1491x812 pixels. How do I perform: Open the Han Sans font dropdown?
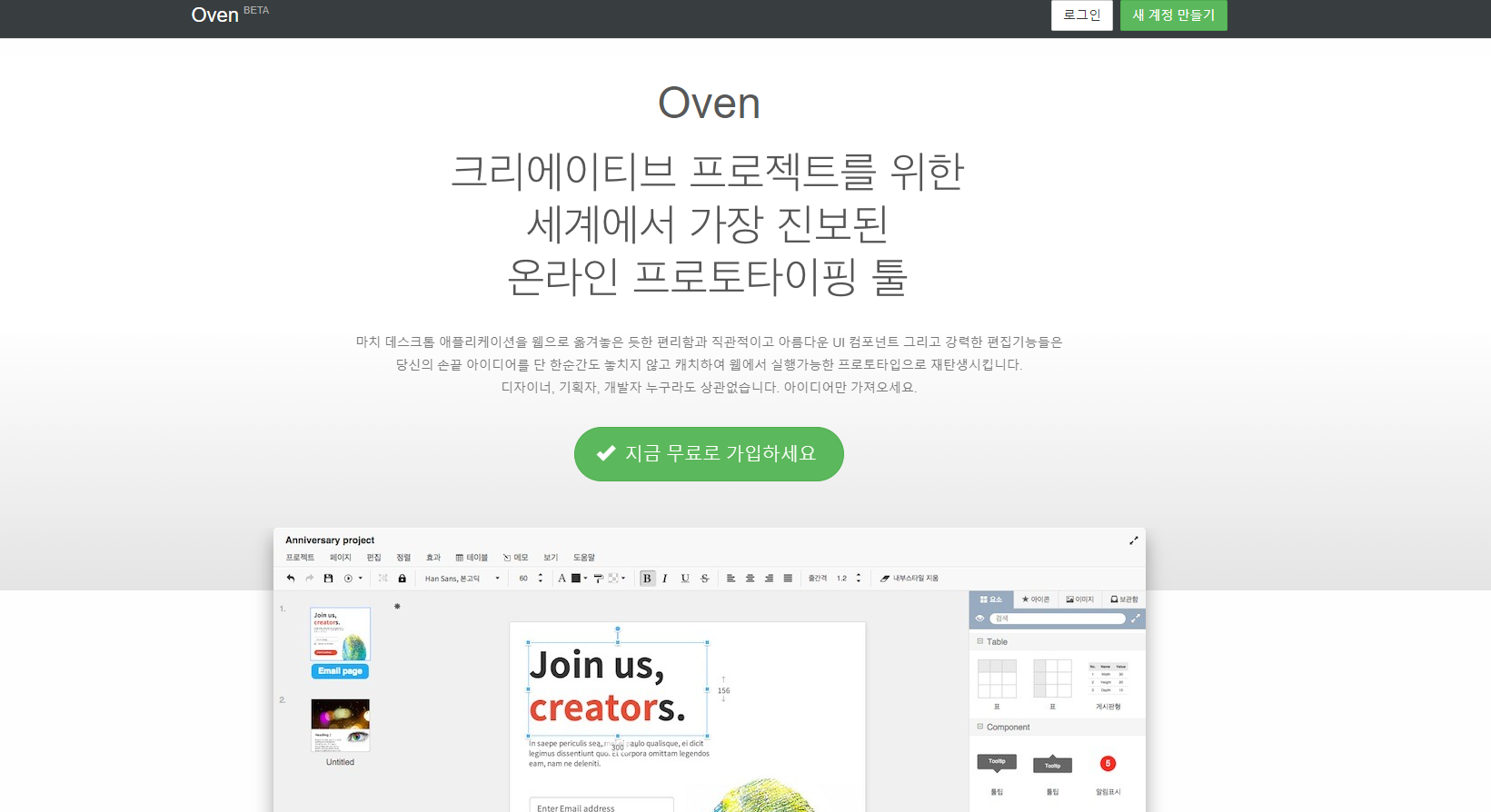[x=462, y=579]
